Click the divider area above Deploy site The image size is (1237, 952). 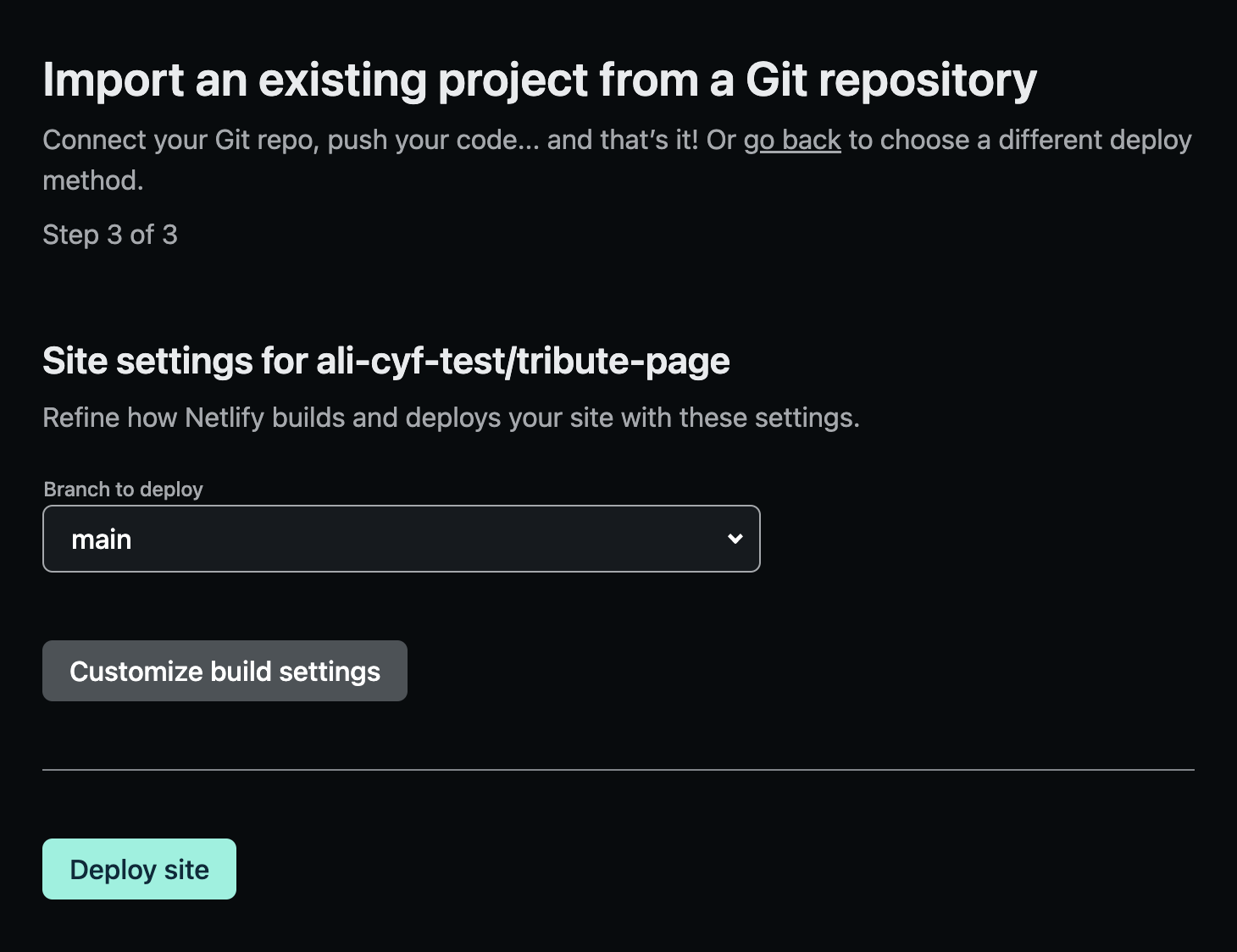point(618,769)
